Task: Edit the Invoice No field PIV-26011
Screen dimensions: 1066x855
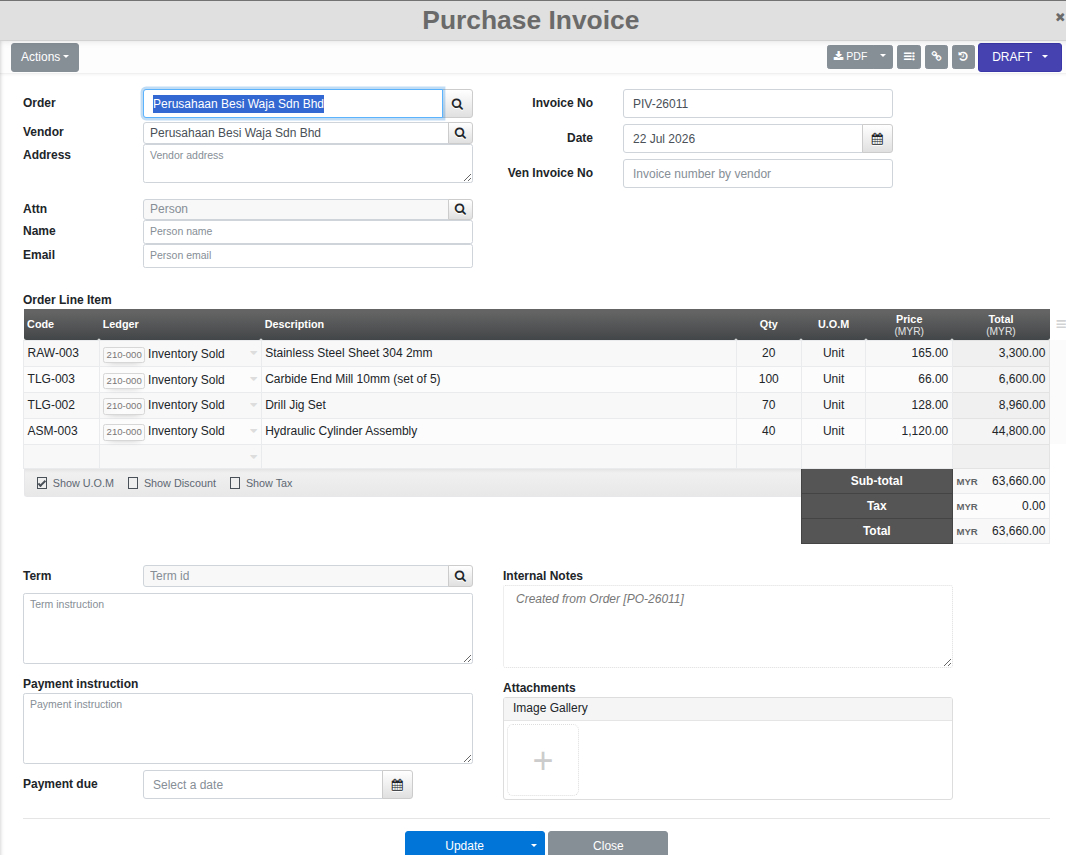Action: click(757, 104)
